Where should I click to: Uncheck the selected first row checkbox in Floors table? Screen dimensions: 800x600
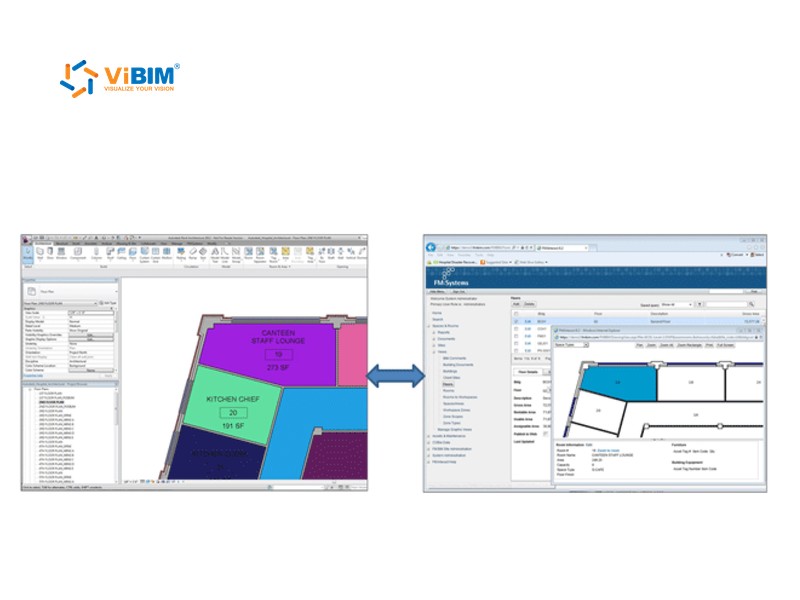516,321
